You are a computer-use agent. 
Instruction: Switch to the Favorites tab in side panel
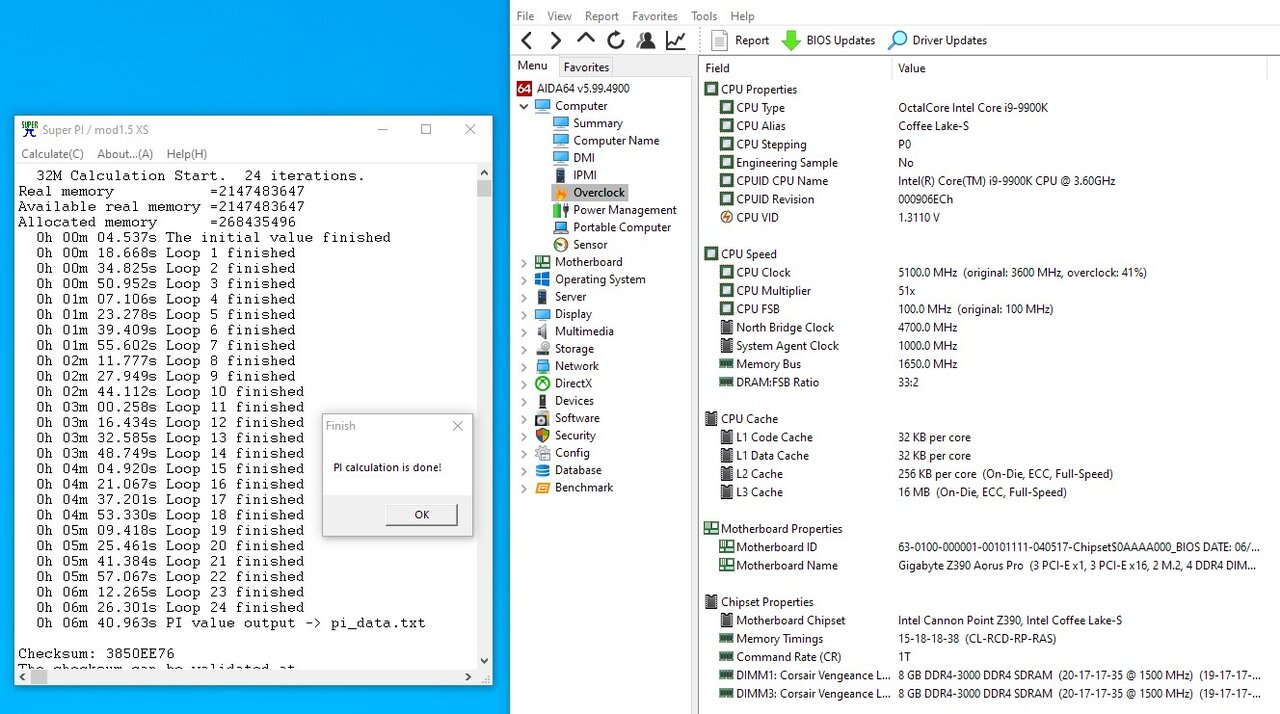click(x=586, y=67)
